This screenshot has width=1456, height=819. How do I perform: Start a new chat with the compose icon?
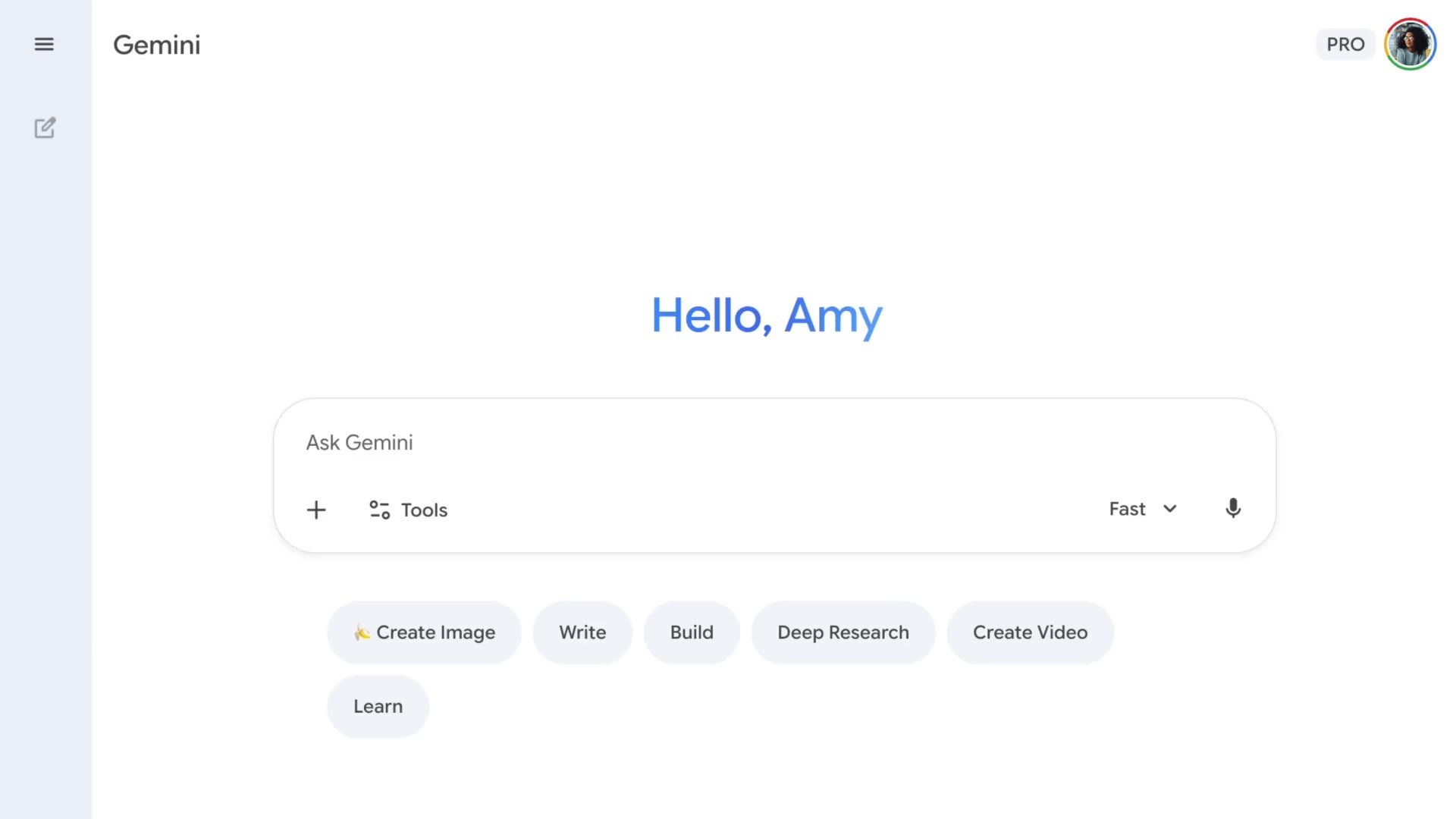pos(45,127)
